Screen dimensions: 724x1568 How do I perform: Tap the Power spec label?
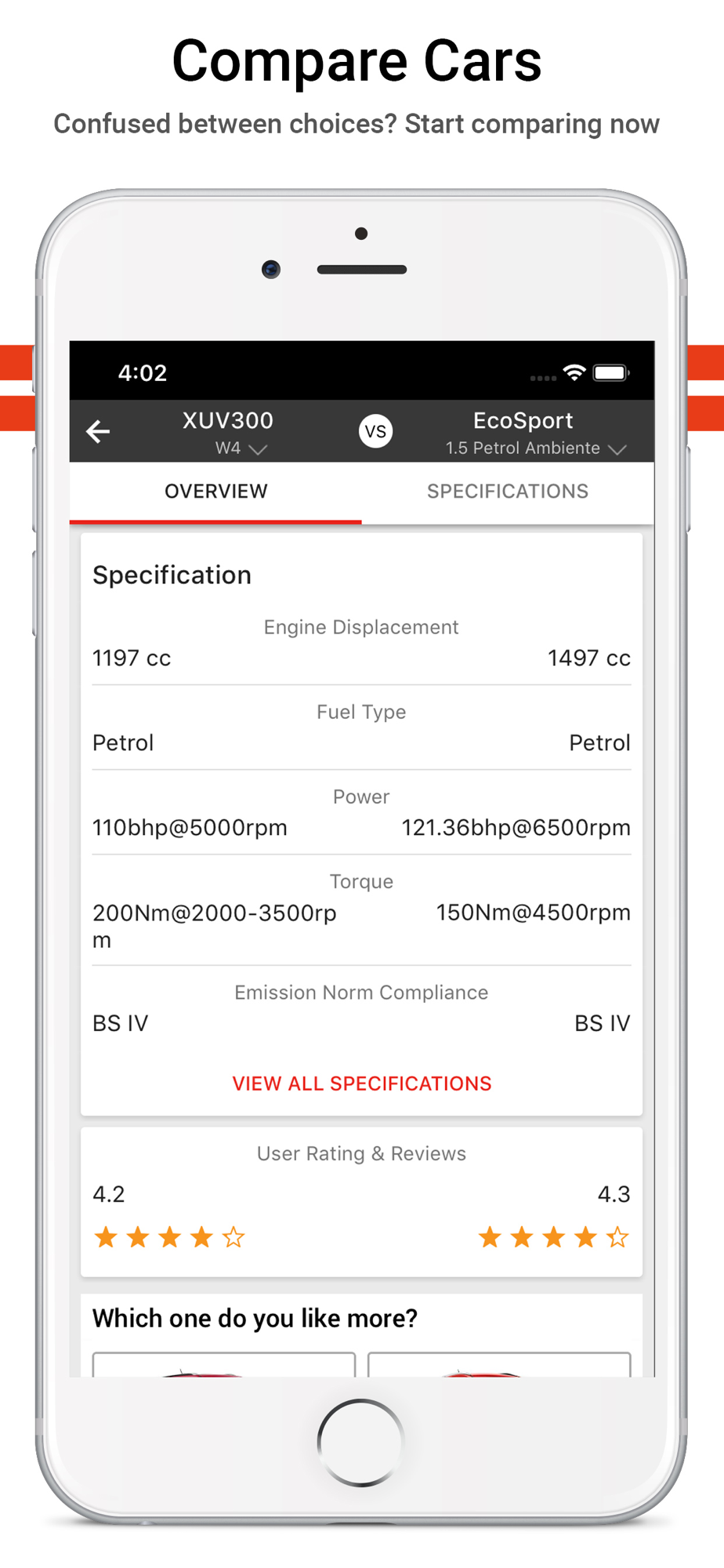click(361, 797)
